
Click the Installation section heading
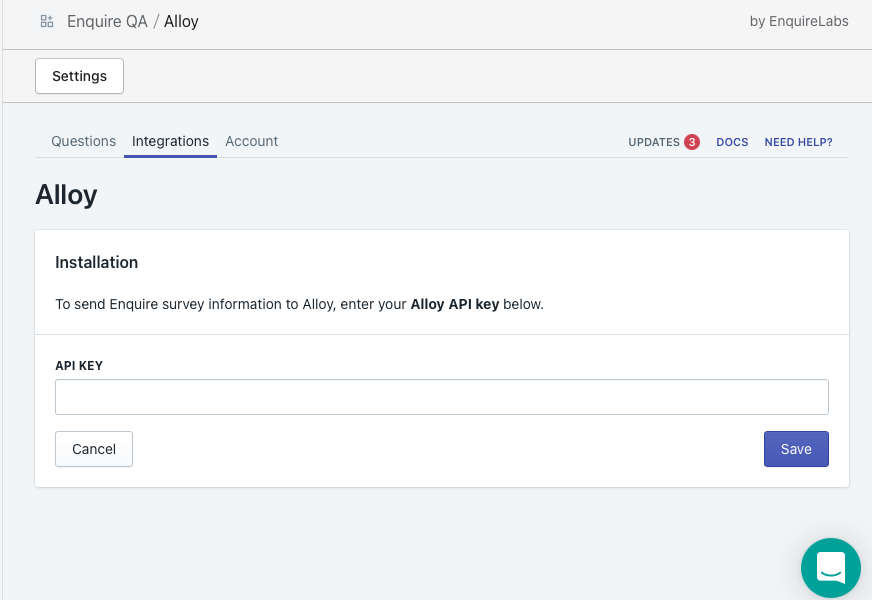96,262
